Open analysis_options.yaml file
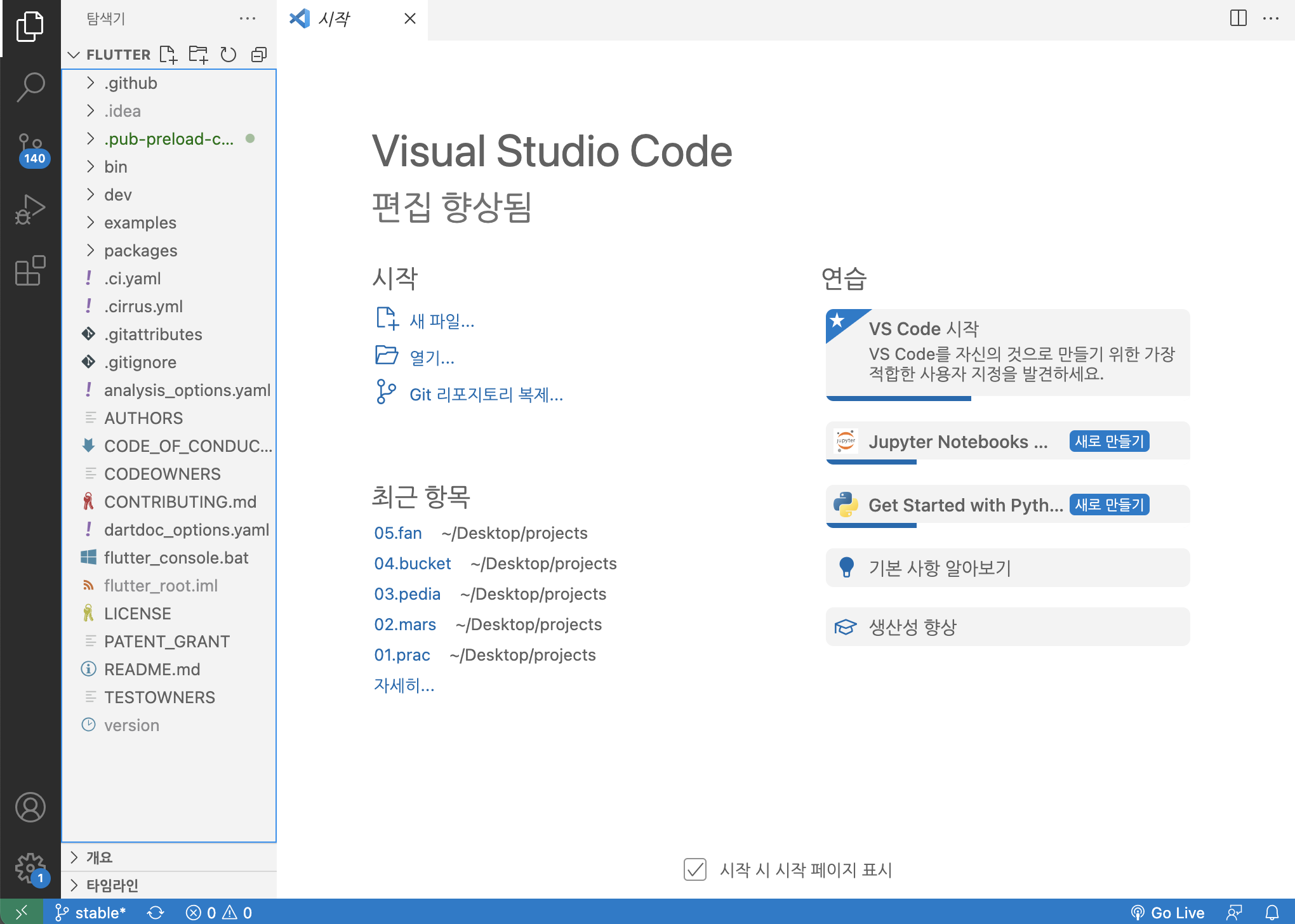Screen dimensions: 1295x924 pos(169,390)
